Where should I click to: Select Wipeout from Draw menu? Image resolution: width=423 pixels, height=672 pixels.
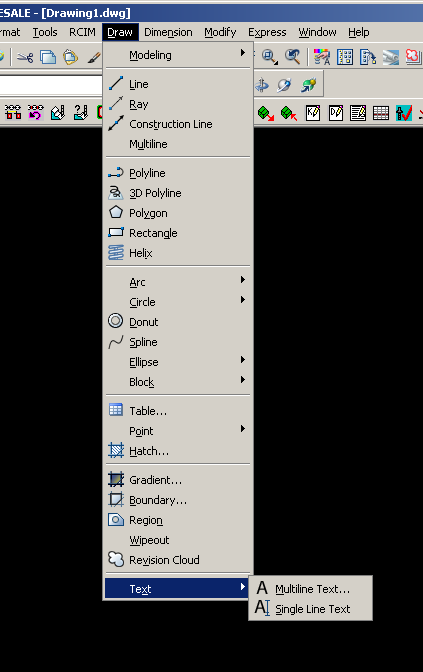[x=177, y=540]
